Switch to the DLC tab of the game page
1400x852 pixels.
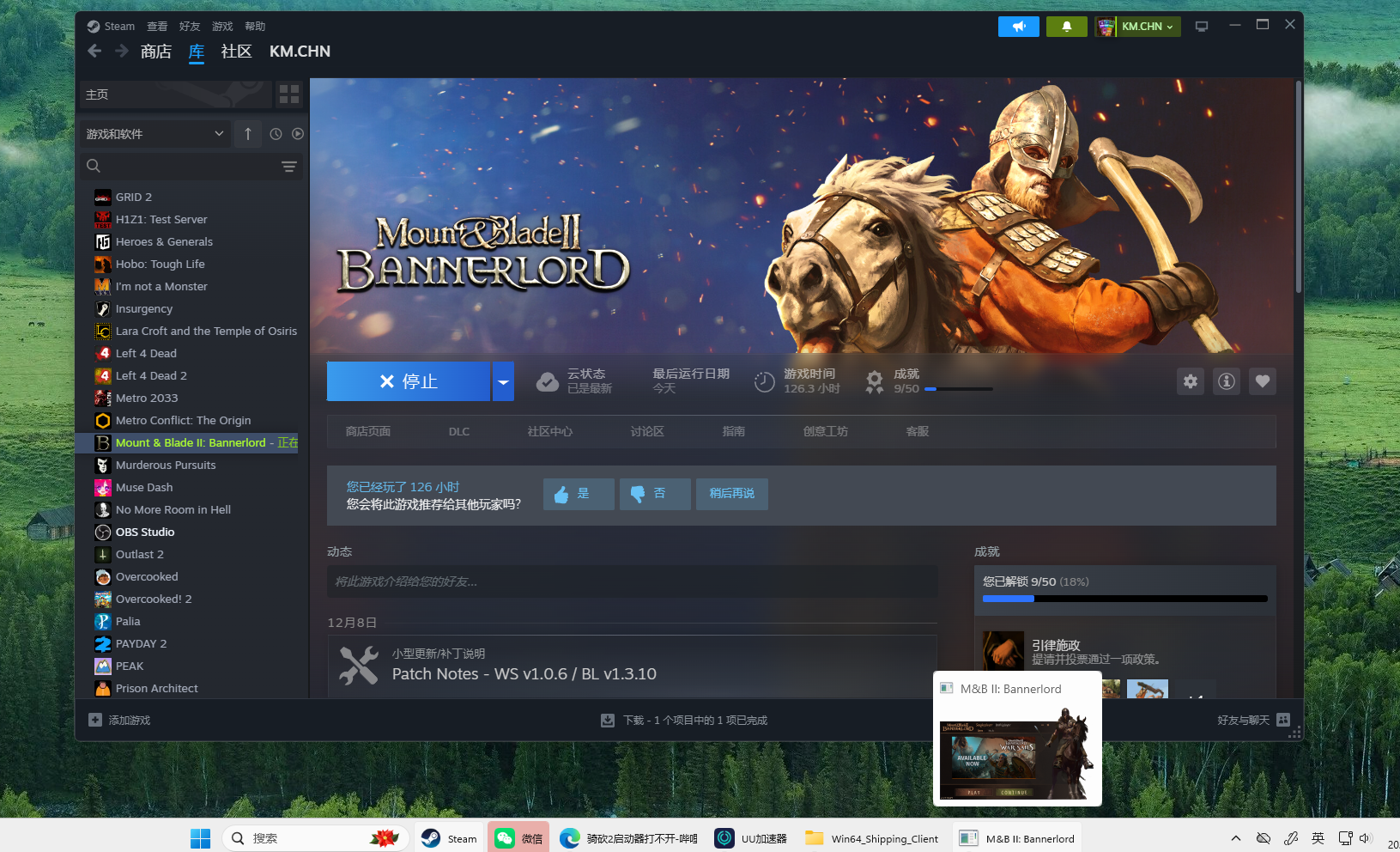tap(459, 431)
